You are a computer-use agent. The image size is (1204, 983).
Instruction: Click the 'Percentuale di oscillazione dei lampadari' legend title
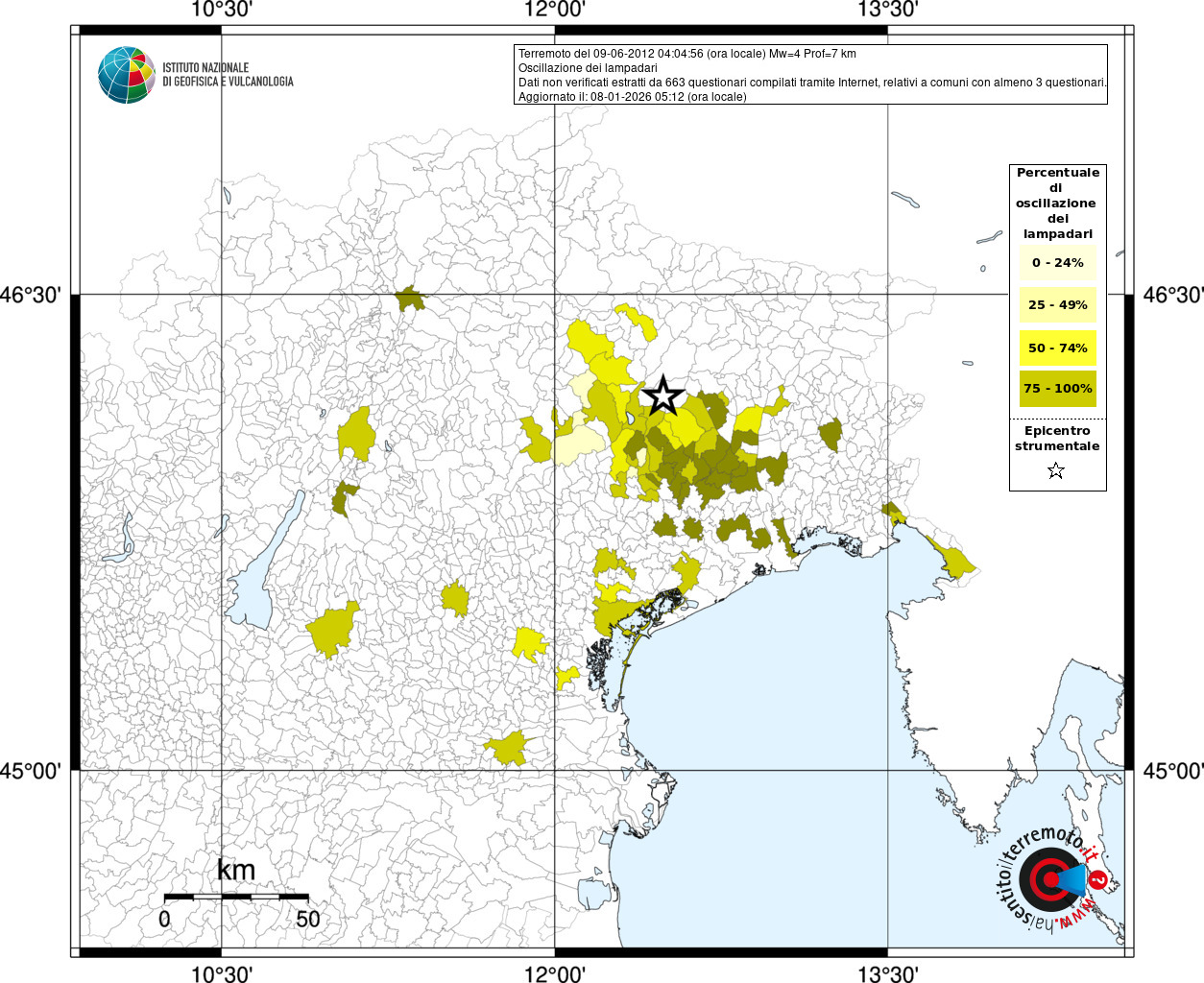(x=1058, y=203)
